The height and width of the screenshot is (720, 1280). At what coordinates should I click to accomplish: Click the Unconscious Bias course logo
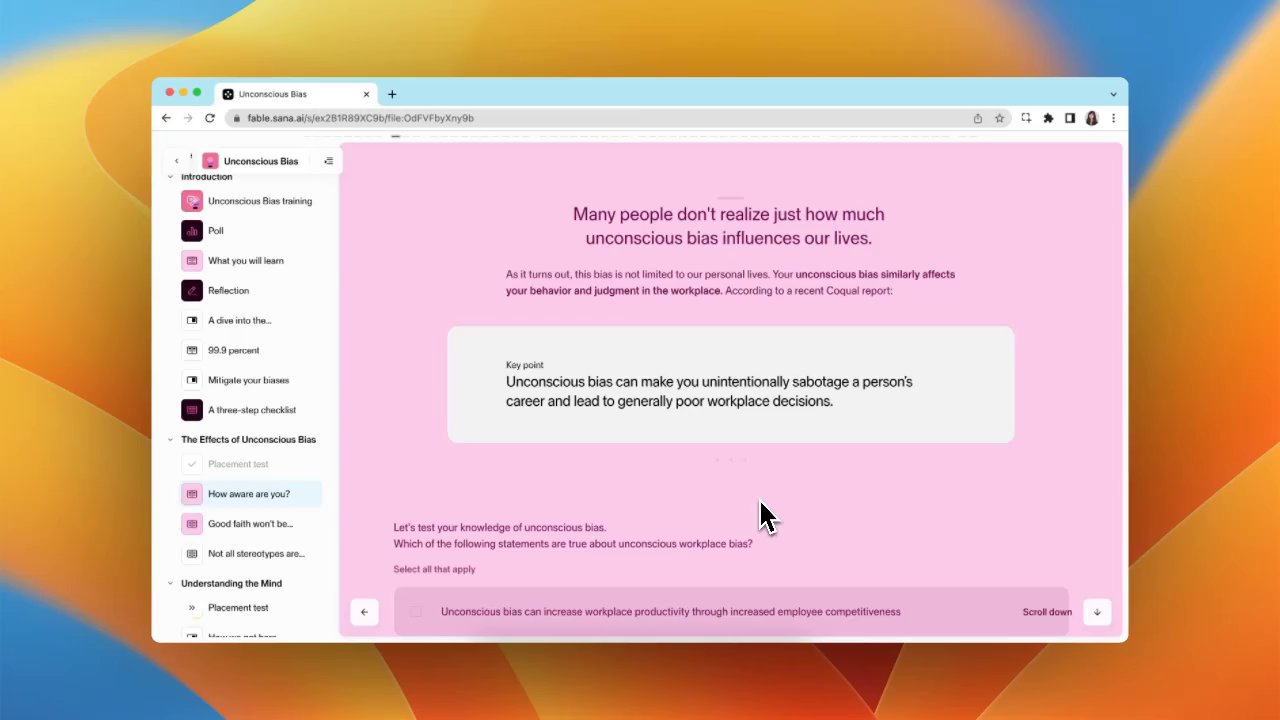pyautogui.click(x=210, y=161)
